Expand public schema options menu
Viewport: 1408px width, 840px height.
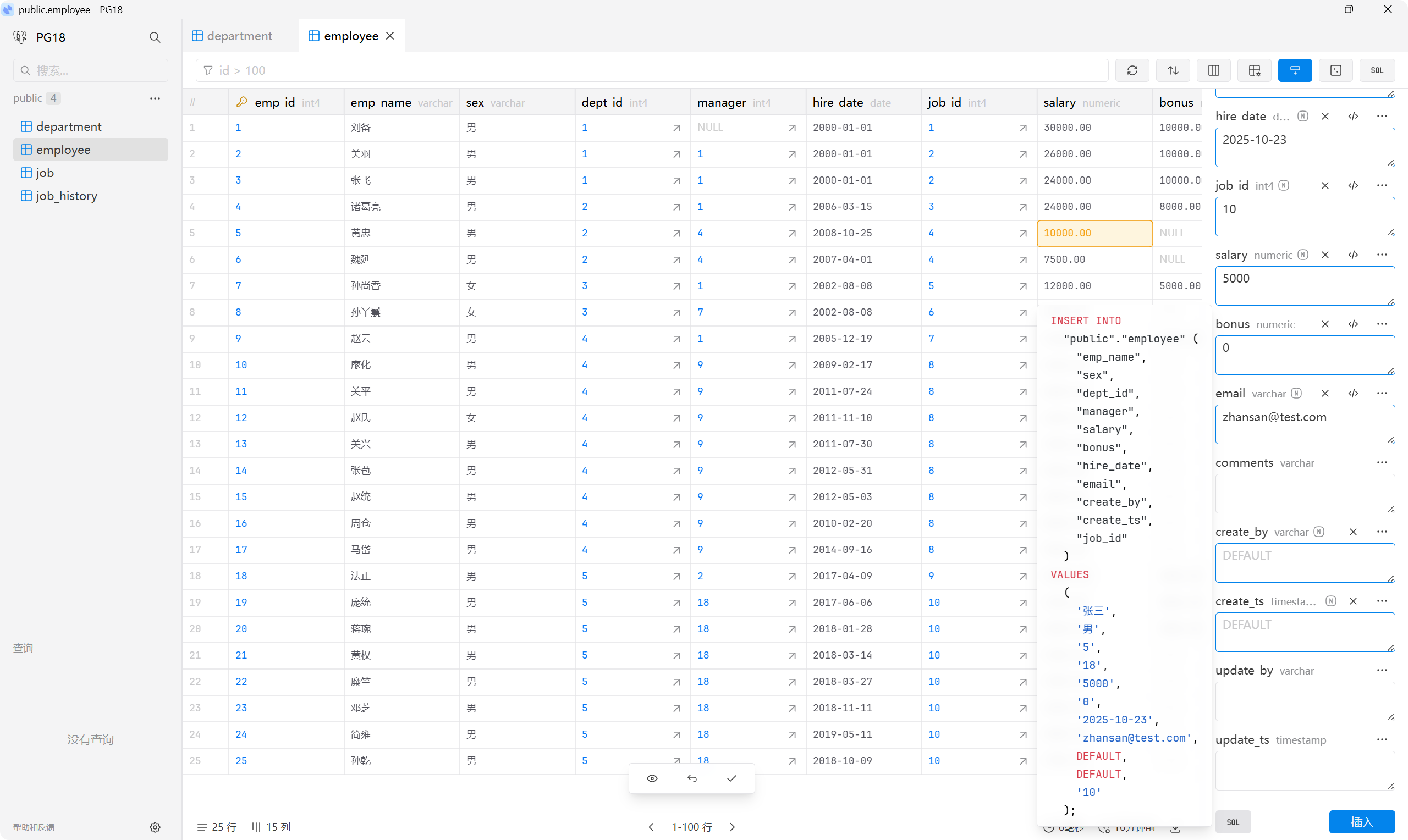point(155,98)
